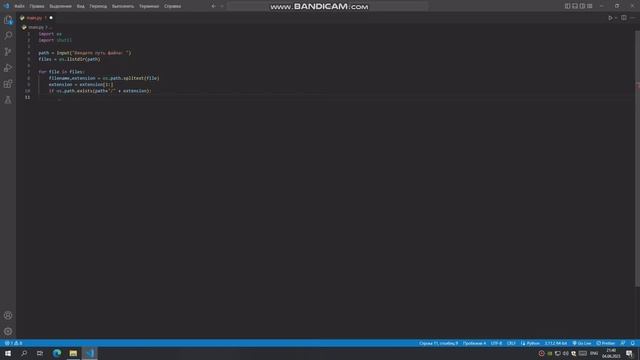The width and height of the screenshot is (640, 360).
Task: Open the Search view in activity bar
Action: pyautogui.click(x=8, y=36)
